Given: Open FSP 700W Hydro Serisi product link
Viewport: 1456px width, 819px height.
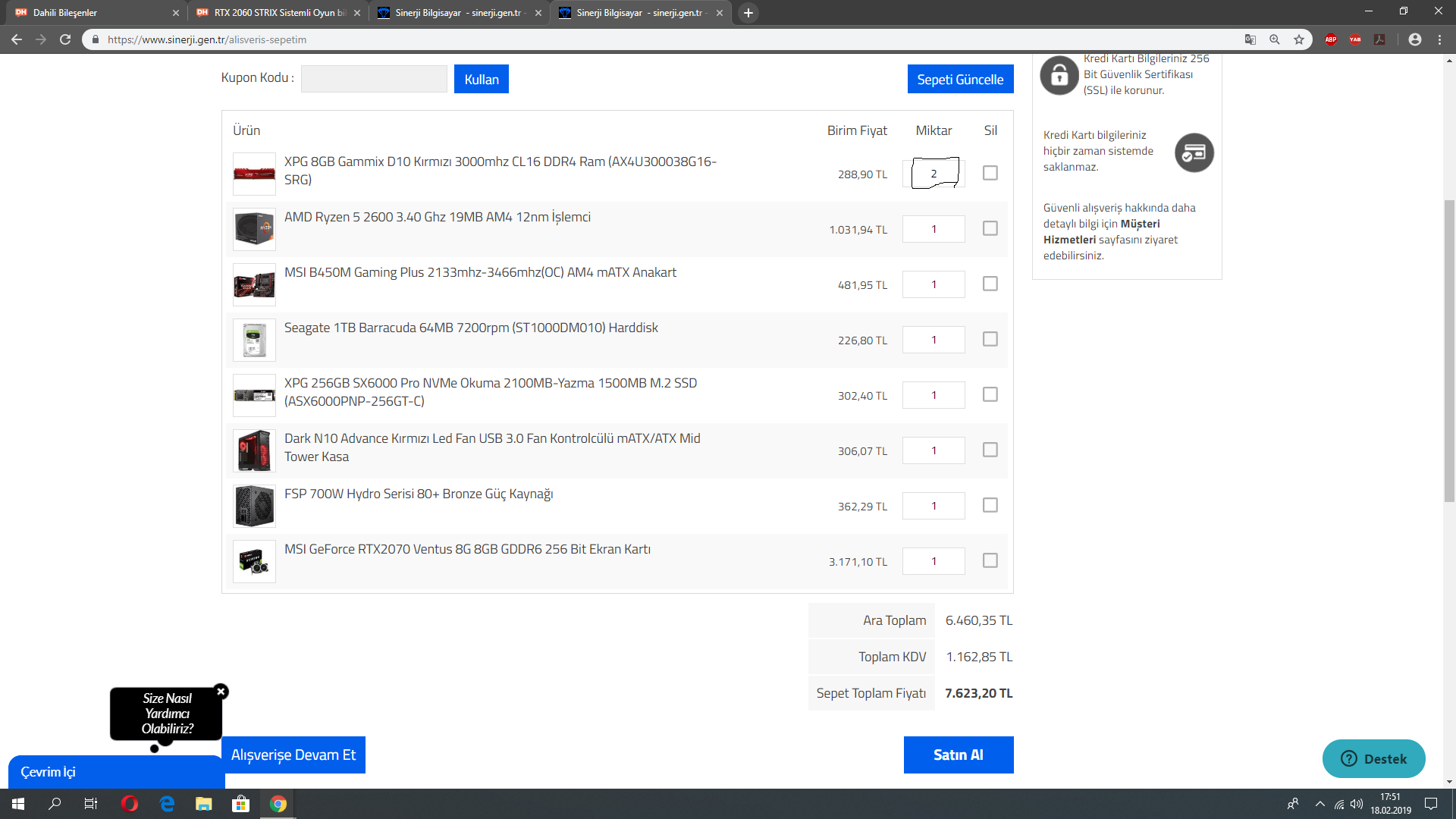Looking at the screenshot, I should click(x=419, y=494).
